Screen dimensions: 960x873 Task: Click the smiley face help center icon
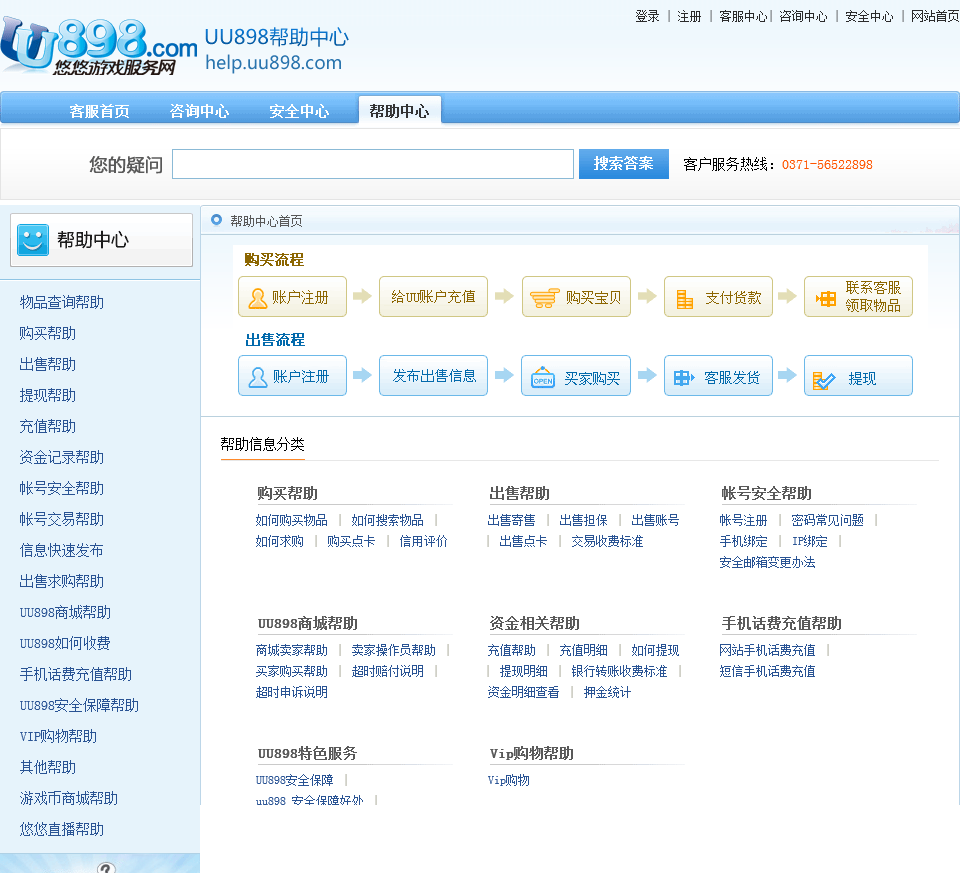coord(32,239)
